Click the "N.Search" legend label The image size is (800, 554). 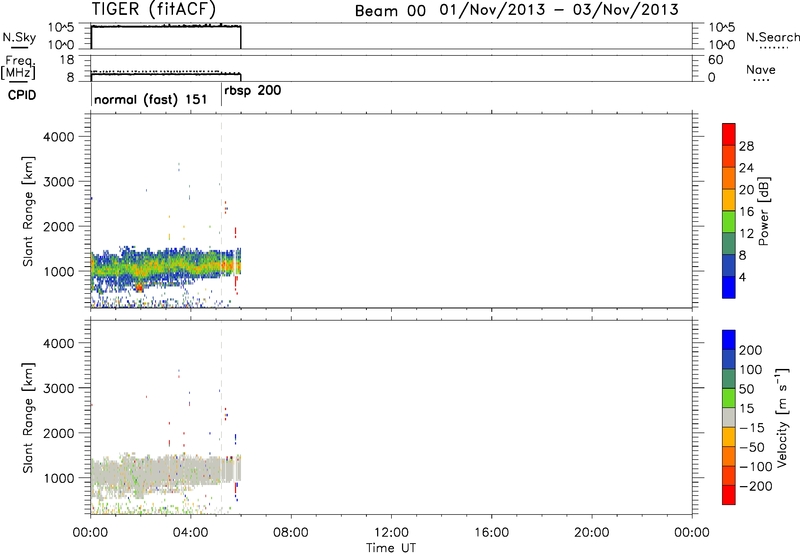point(772,37)
